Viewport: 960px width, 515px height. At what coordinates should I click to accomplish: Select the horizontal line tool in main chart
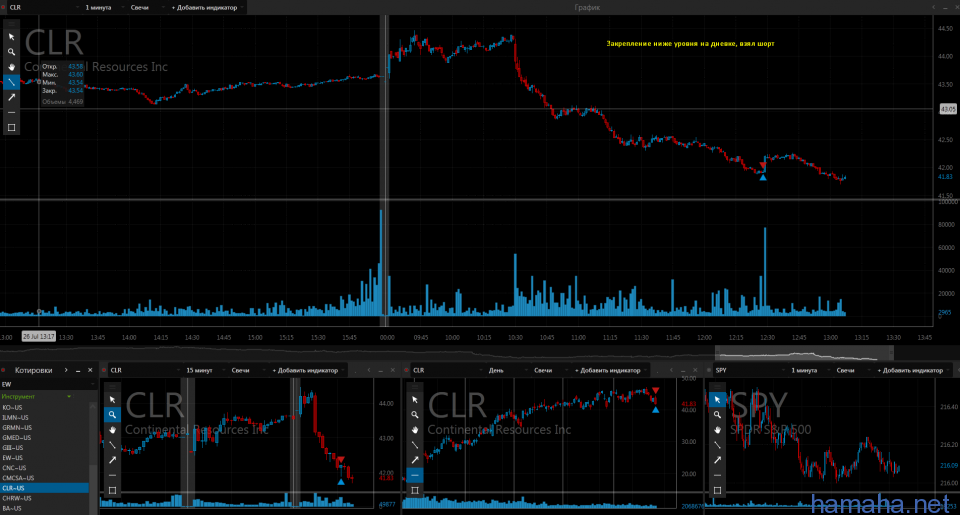click(x=11, y=113)
